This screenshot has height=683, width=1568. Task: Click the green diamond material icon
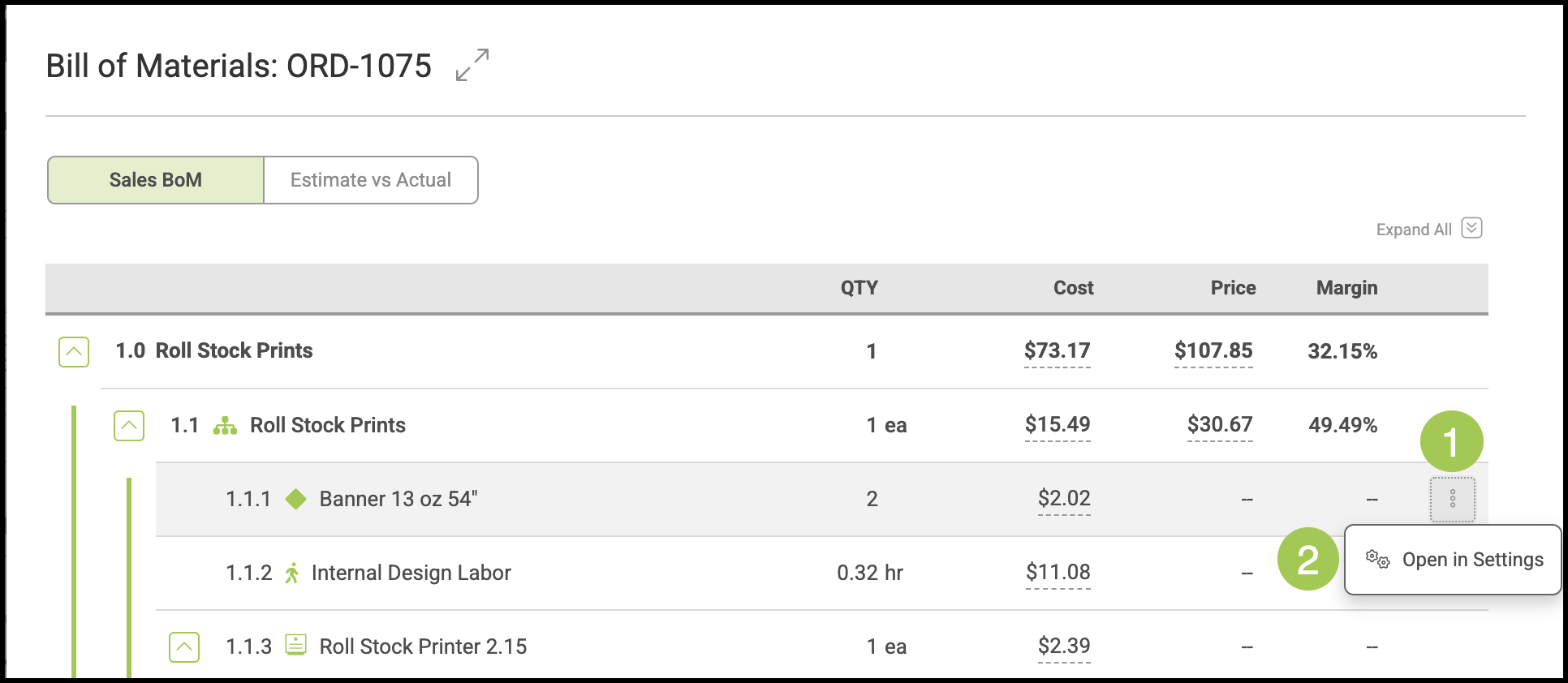pos(296,499)
